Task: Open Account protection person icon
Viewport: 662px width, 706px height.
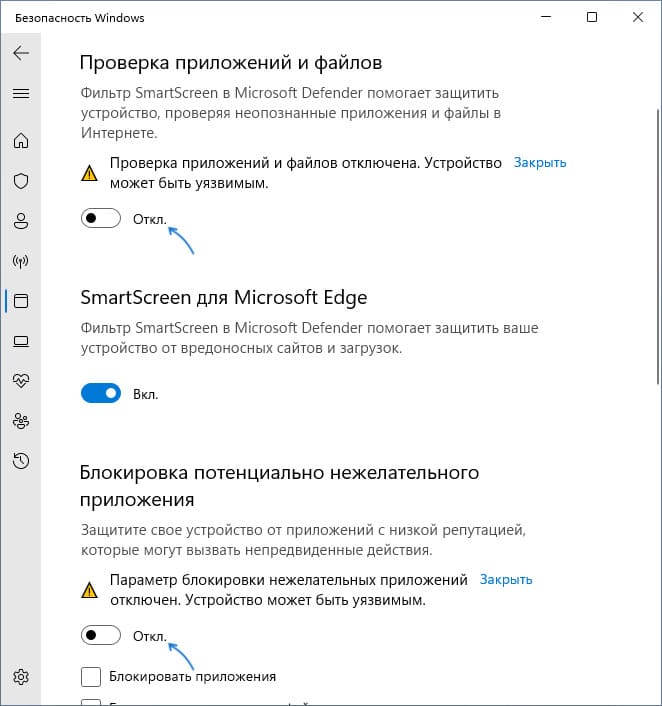Action: pyautogui.click(x=21, y=221)
